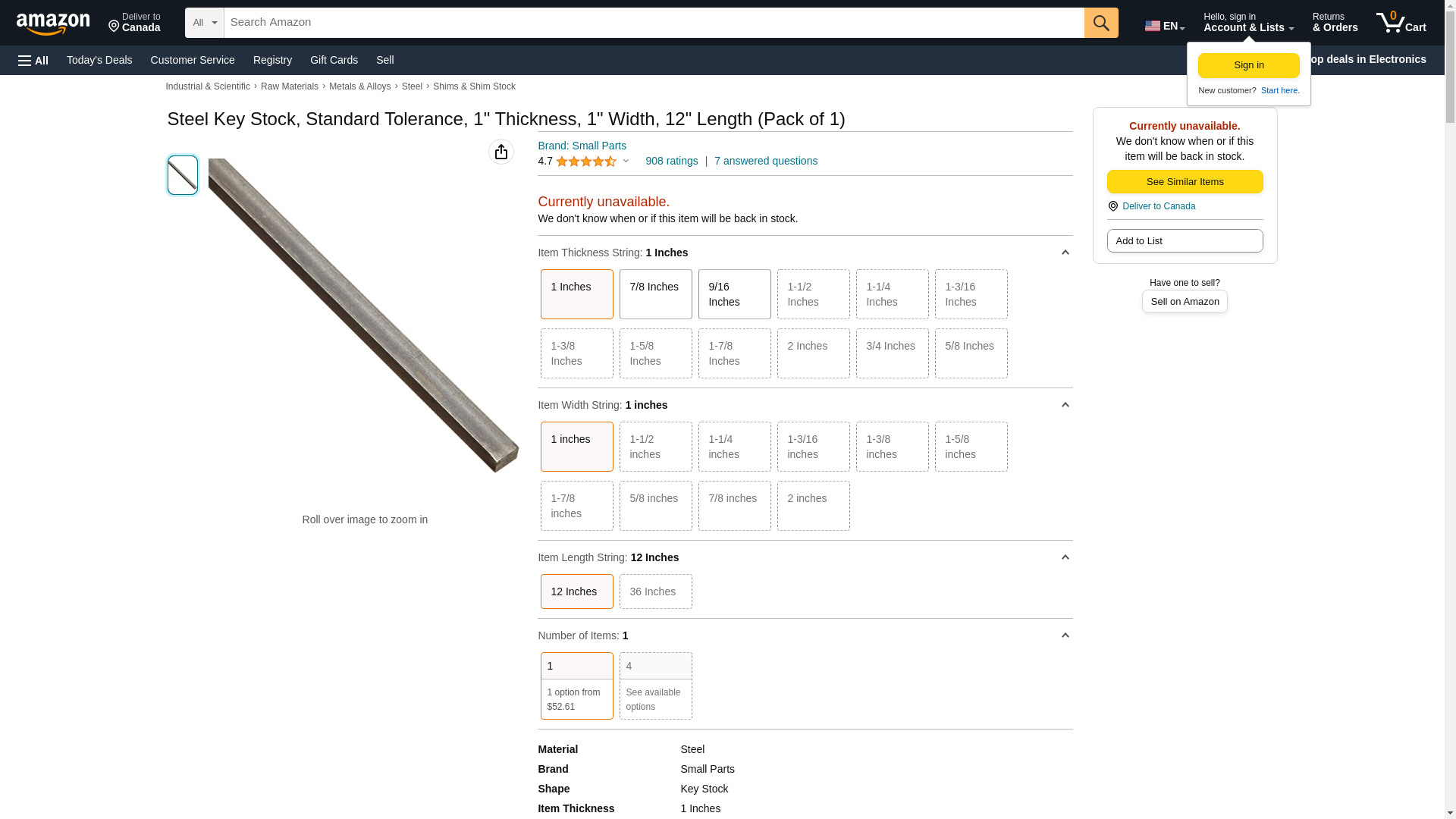
Task: Open Gift Cards menu item
Action: (334, 60)
